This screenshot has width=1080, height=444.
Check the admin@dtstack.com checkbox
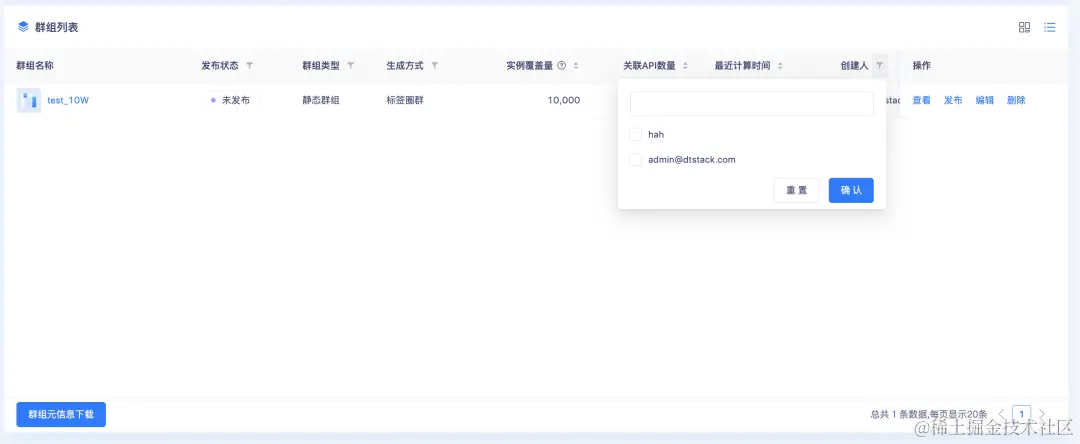pos(636,160)
